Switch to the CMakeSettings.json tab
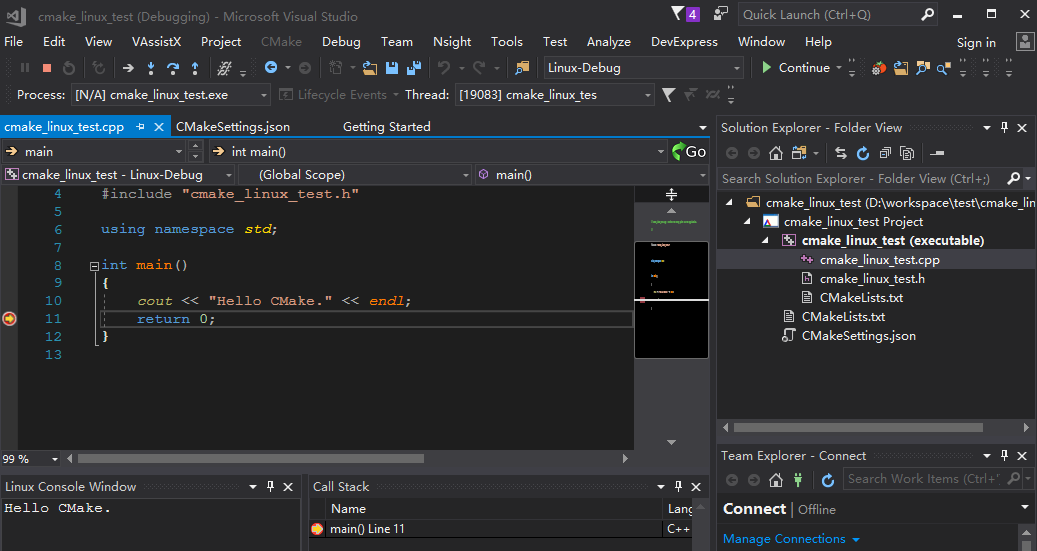This screenshot has width=1037, height=551. click(x=233, y=127)
